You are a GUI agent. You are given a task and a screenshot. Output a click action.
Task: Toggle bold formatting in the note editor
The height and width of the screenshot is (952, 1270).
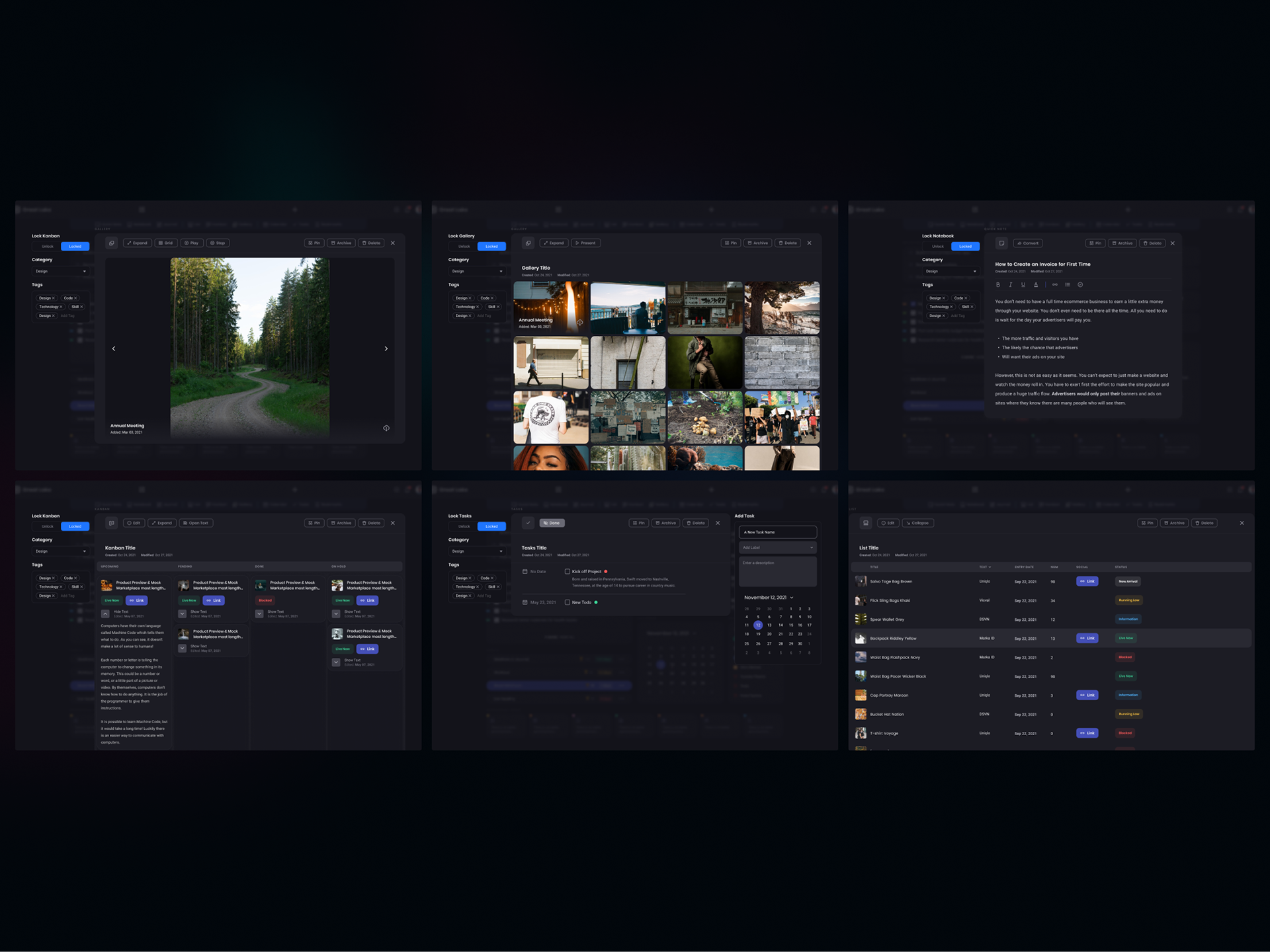(x=997, y=285)
